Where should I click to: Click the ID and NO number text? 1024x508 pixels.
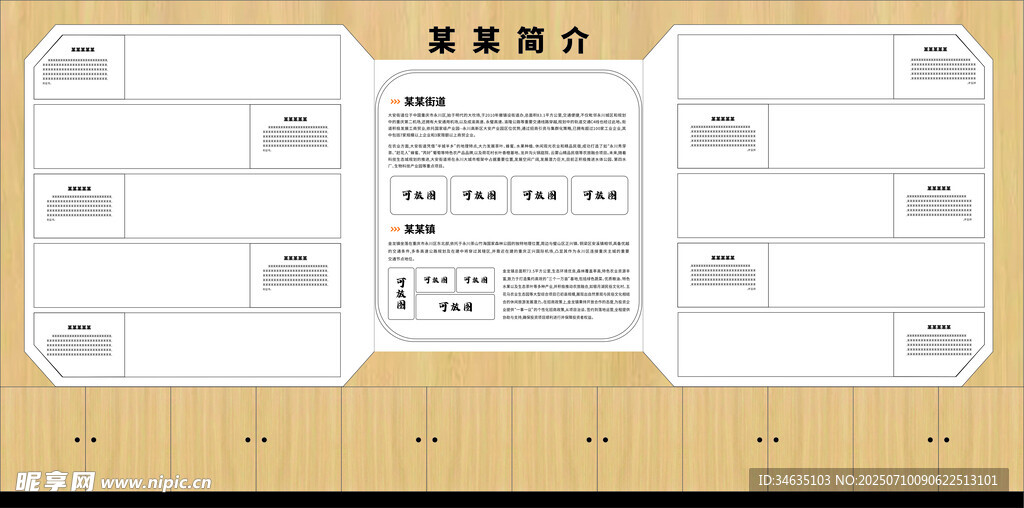(878, 480)
